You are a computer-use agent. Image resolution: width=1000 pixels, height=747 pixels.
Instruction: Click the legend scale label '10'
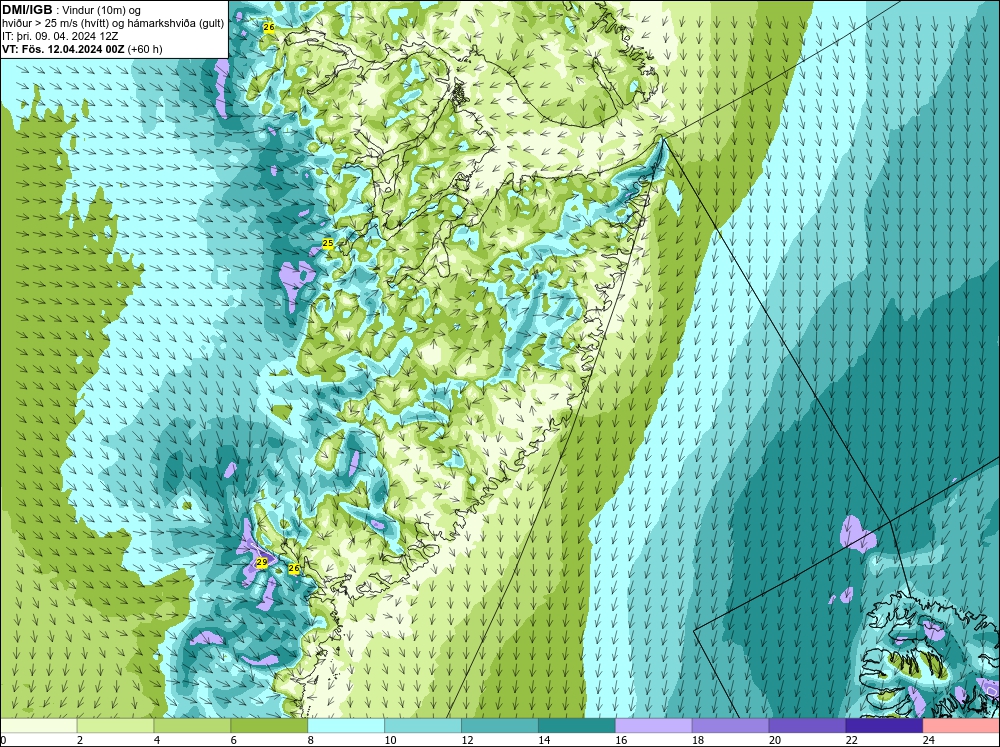click(x=390, y=741)
